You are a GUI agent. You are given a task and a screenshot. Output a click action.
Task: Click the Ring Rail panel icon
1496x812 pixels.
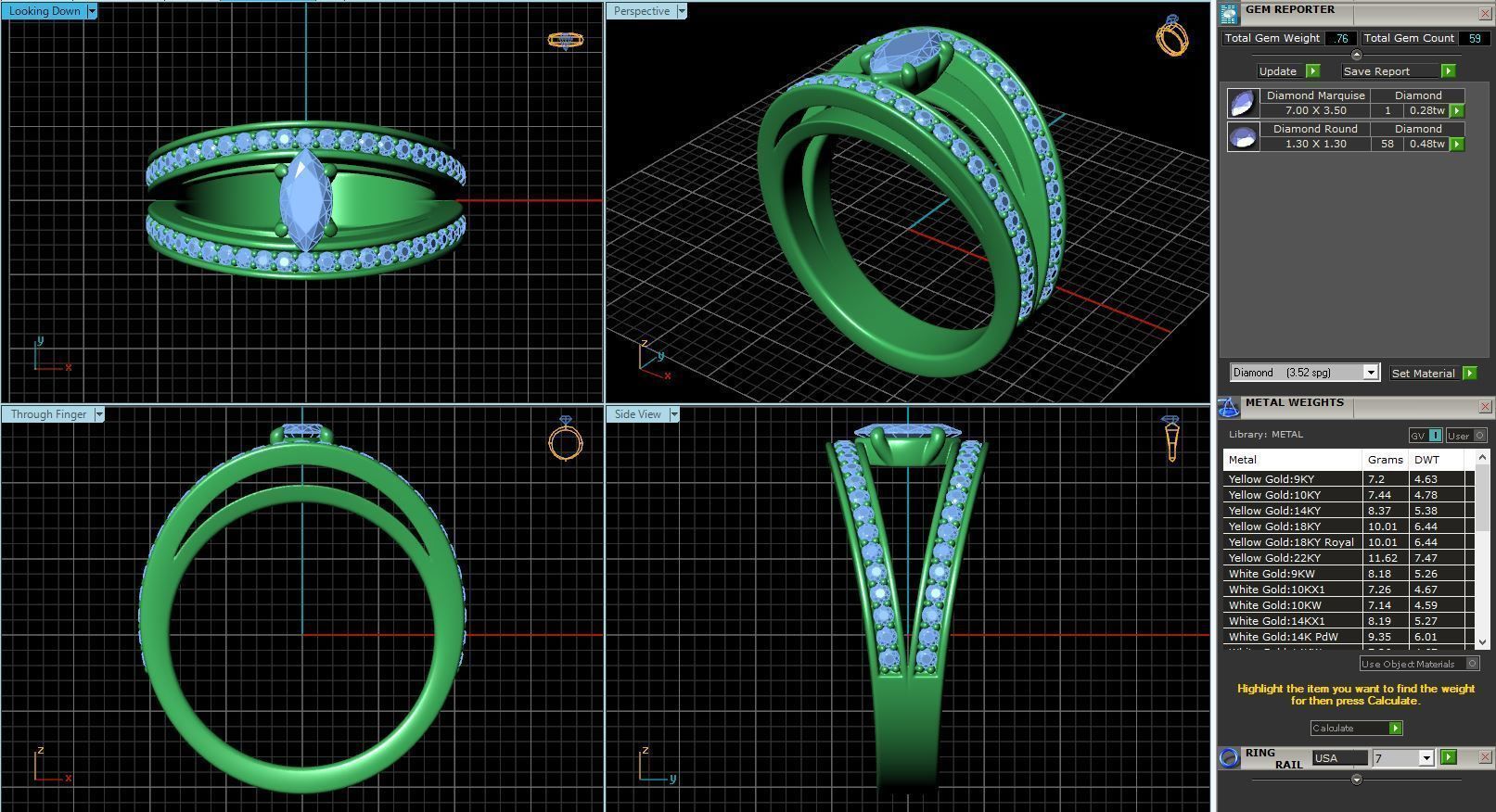pyautogui.click(x=1229, y=757)
